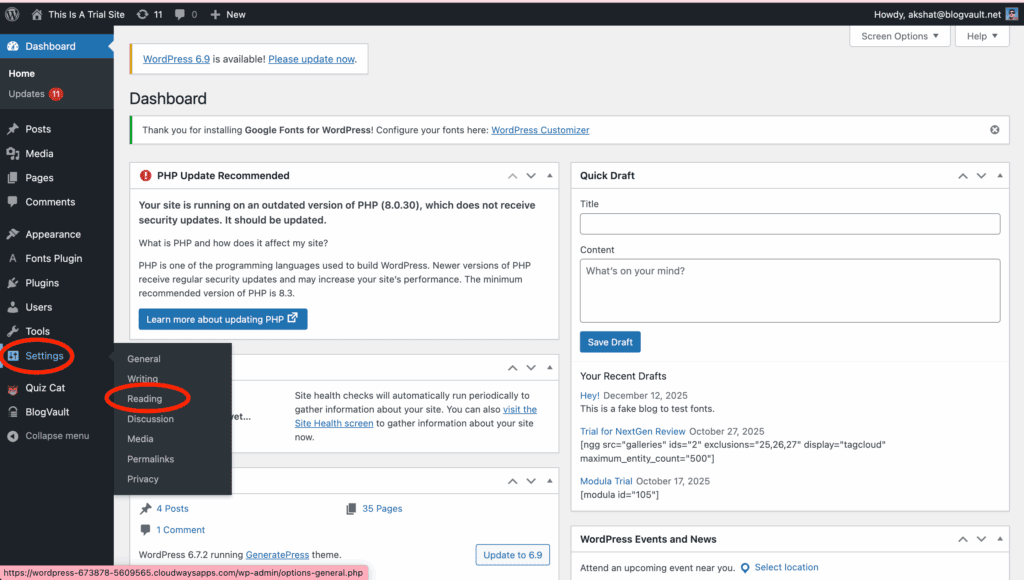Screen dimensions: 1024x580
Task: Open the Quiz Cat icon in sidebar
Action: [12, 389]
